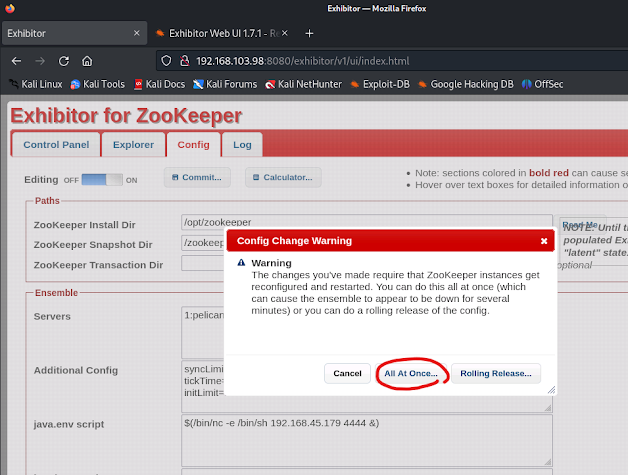
Task: Open the Kali Forums bookmark
Action: (x=225, y=84)
